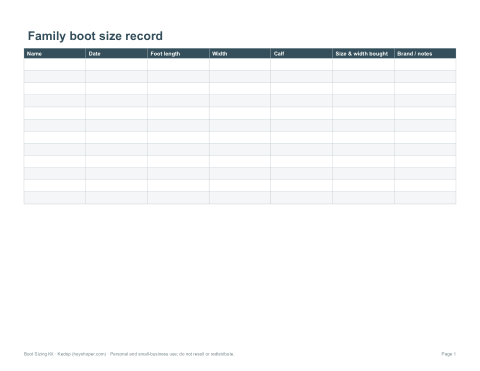Image resolution: width=480 pixels, height=371 pixels.
Task: Click the "Personal and small-business use" footer notice
Action: coord(144,354)
